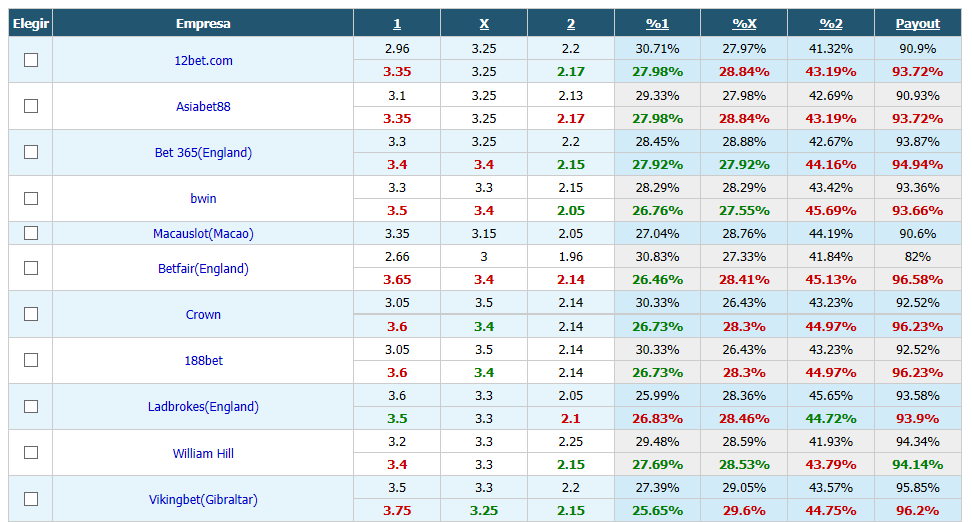Click Betfair opening %1 value 30.83%

(657, 257)
